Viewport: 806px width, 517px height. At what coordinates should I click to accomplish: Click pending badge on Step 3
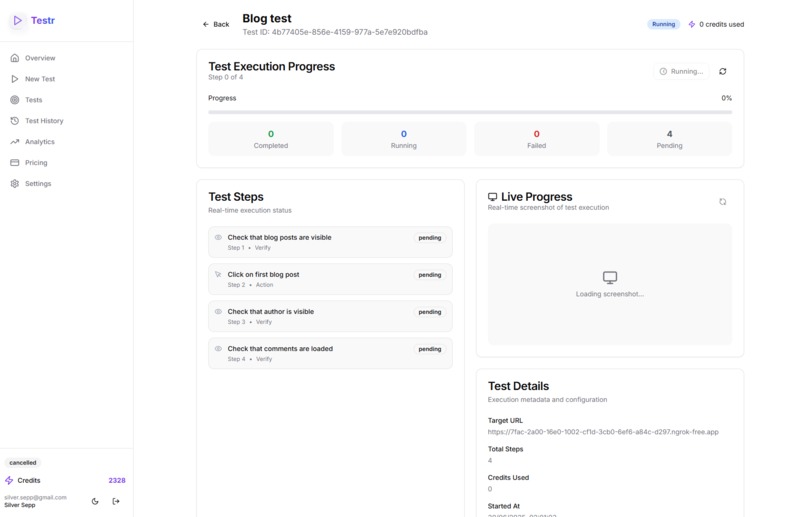pos(430,312)
